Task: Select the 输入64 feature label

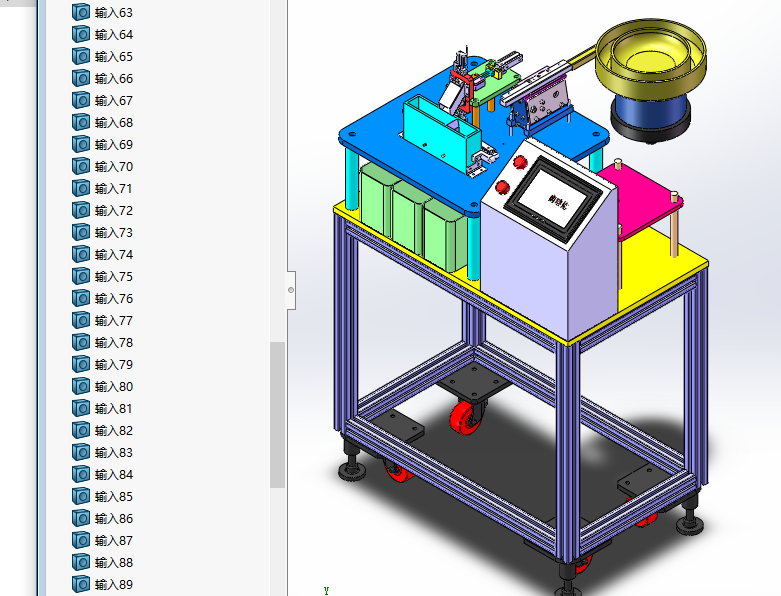Action: [114, 35]
